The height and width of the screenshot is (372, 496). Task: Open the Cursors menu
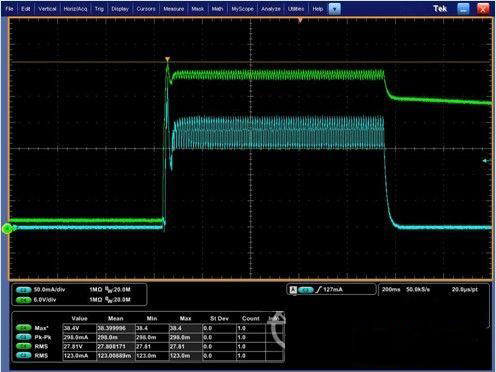[x=146, y=9]
